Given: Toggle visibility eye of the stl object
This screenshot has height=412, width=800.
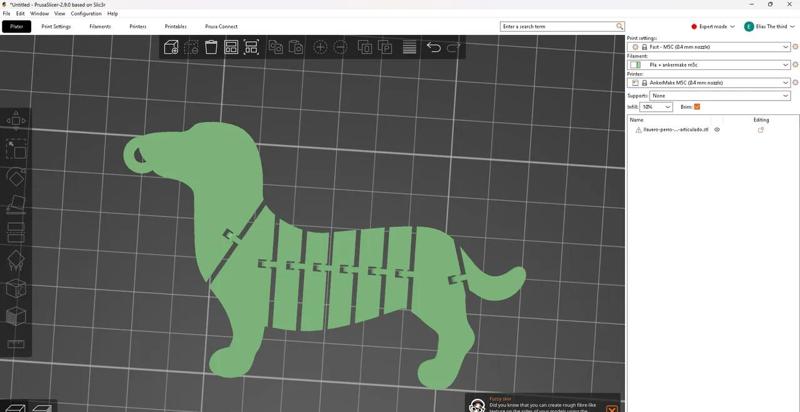Looking at the screenshot, I should (x=717, y=130).
